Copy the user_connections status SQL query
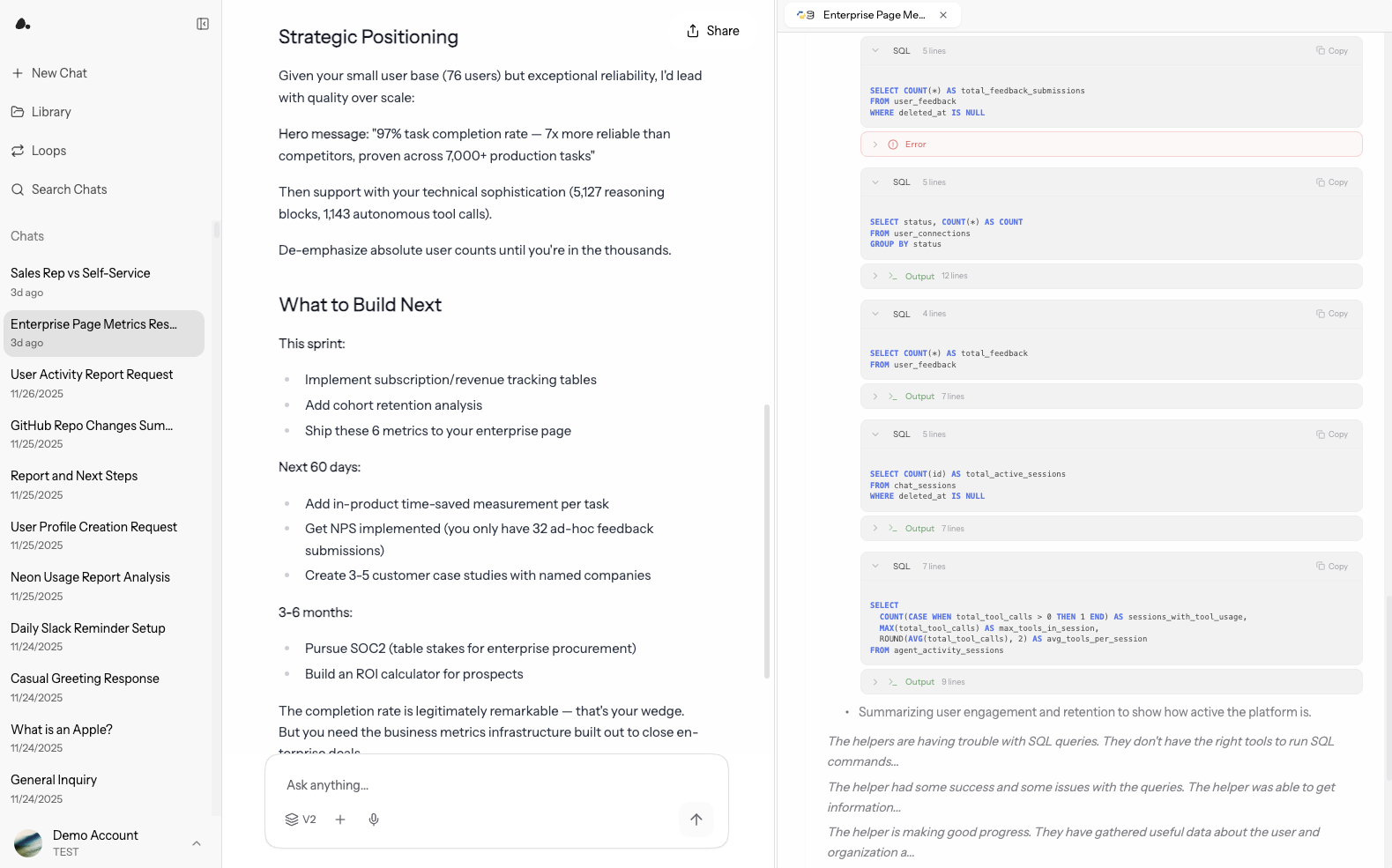This screenshot has width=1392, height=868. click(x=1331, y=182)
